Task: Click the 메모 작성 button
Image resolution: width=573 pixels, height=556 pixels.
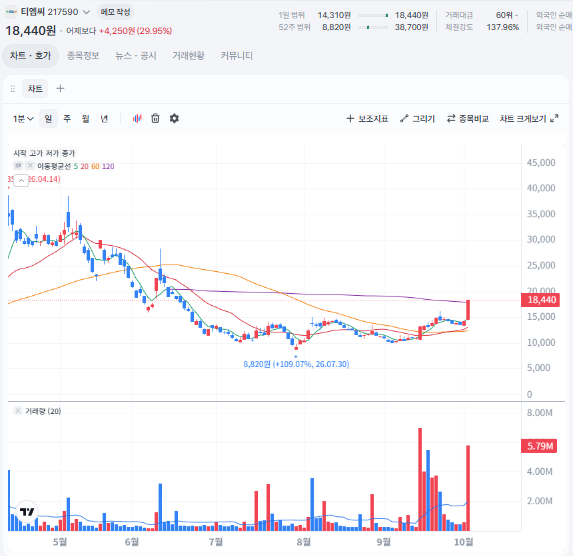Action: click(x=115, y=12)
